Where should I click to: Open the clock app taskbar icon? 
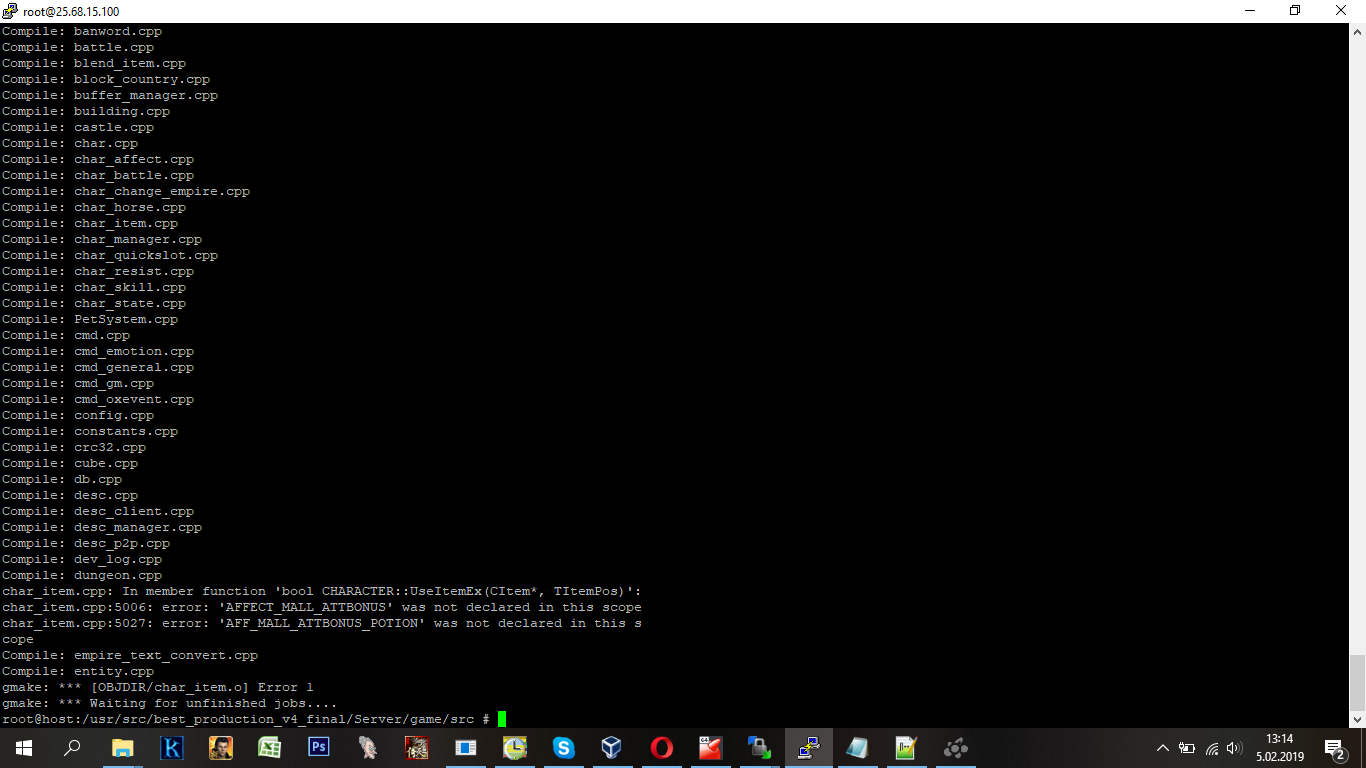click(x=515, y=747)
